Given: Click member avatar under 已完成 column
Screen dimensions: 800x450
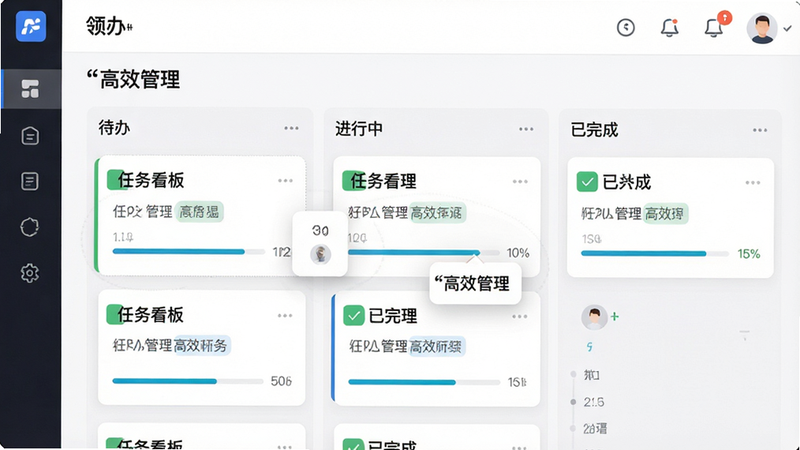Looking at the screenshot, I should [594, 317].
